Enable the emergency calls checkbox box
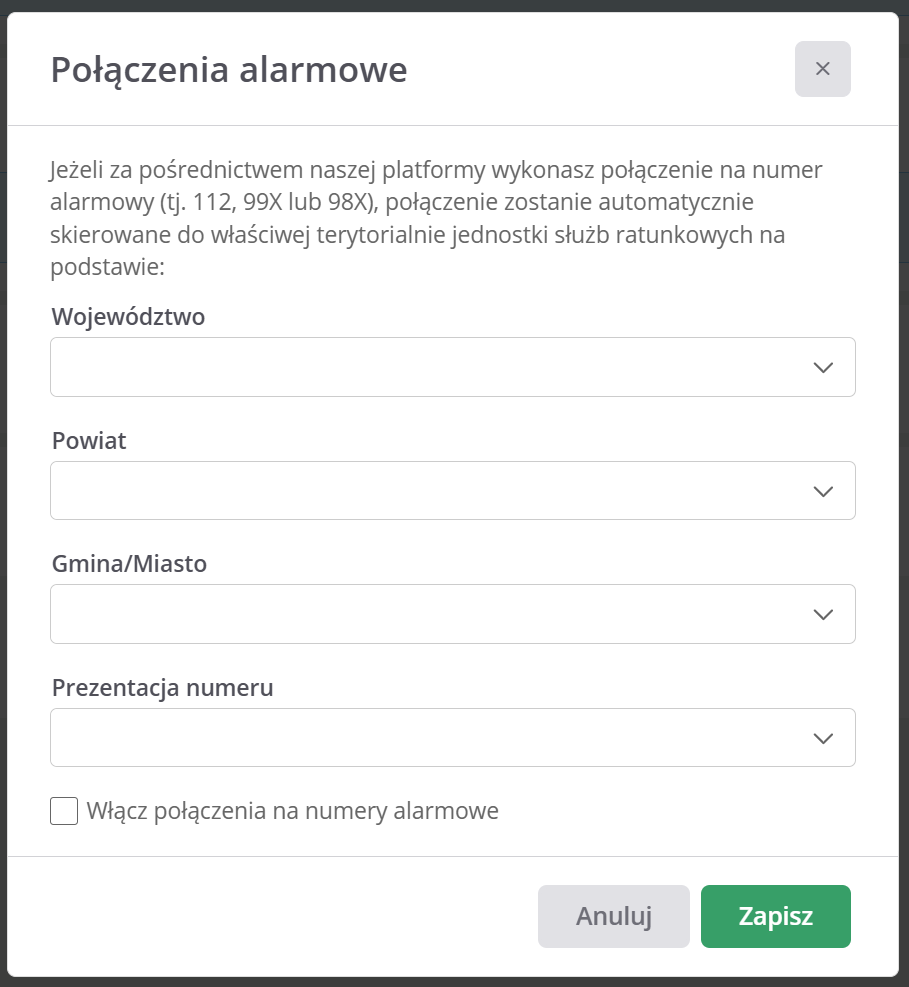Screen dimensions: 909x987 [x=64, y=811]
